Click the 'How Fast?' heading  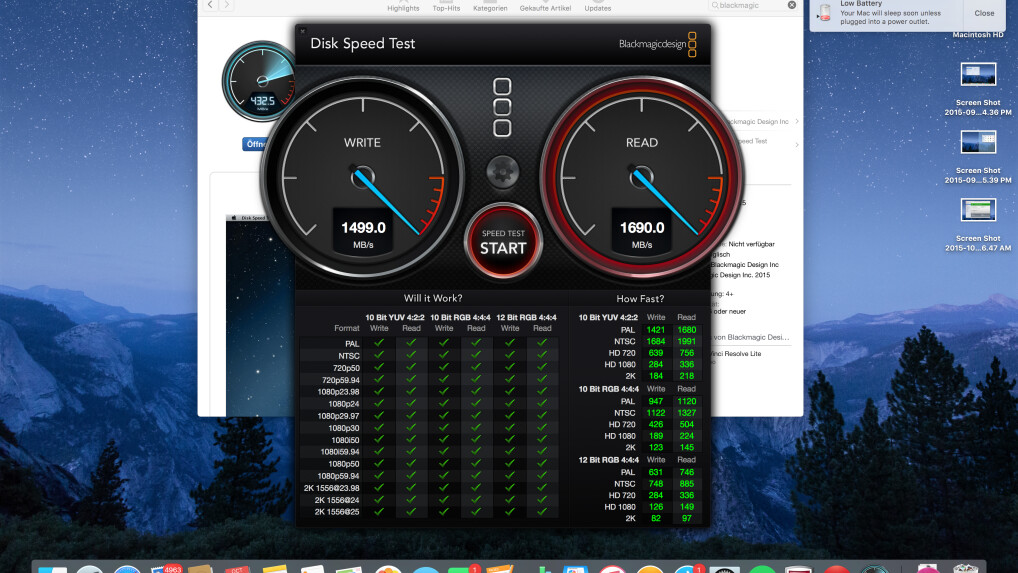pos(640,299)
